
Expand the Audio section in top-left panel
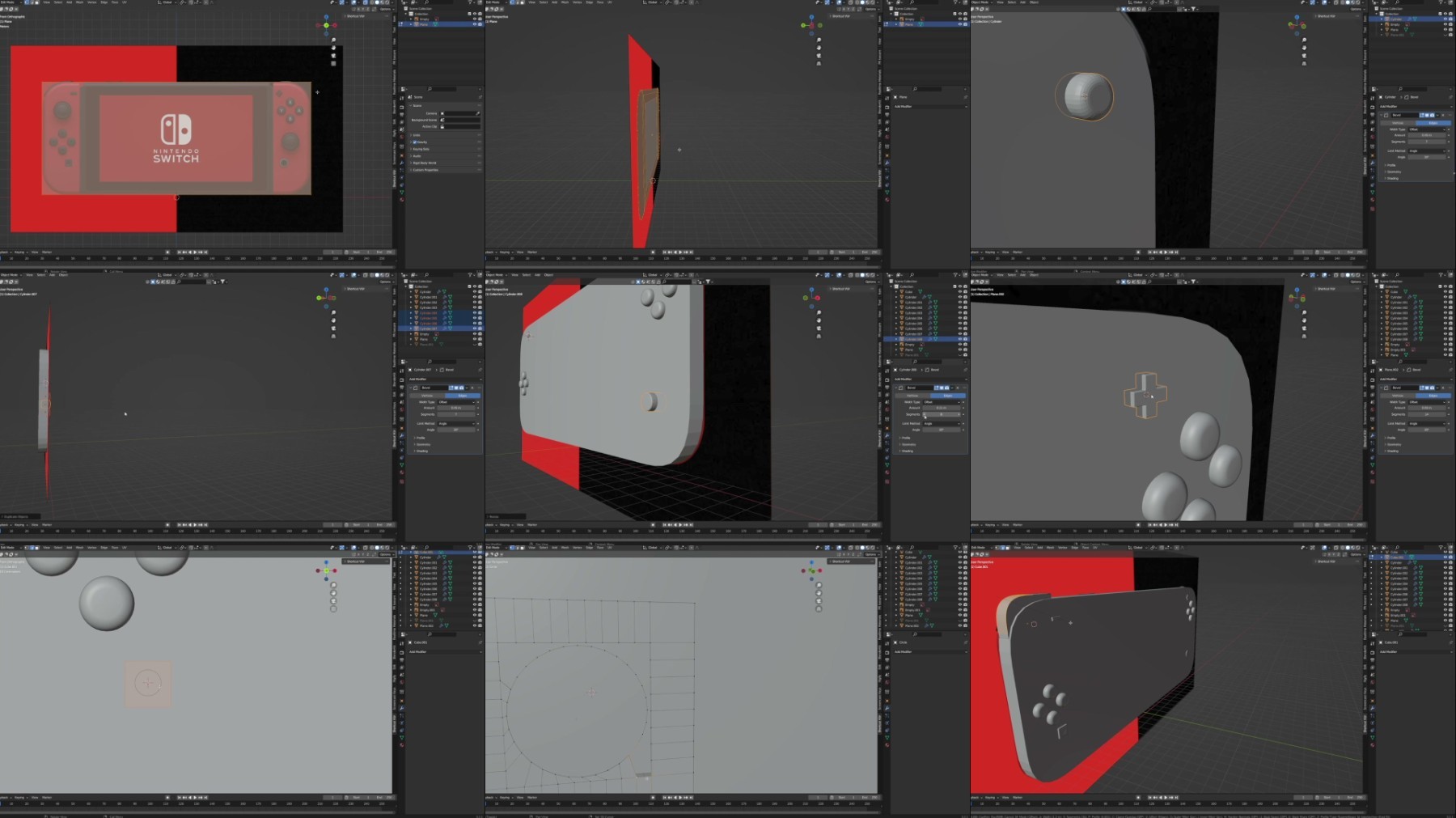(x=417, y=156)
